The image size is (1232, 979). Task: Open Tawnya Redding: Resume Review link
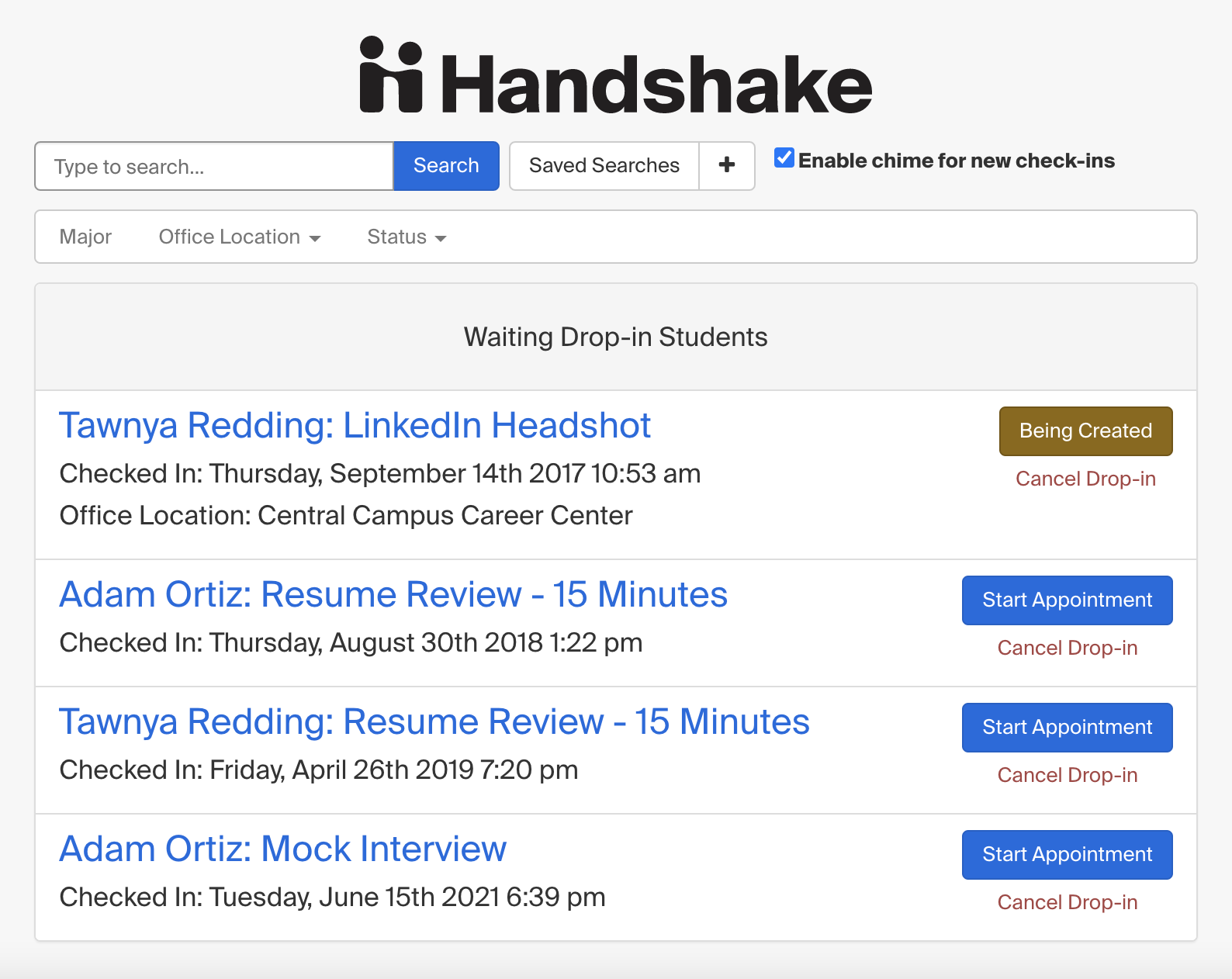coord(434,721)
